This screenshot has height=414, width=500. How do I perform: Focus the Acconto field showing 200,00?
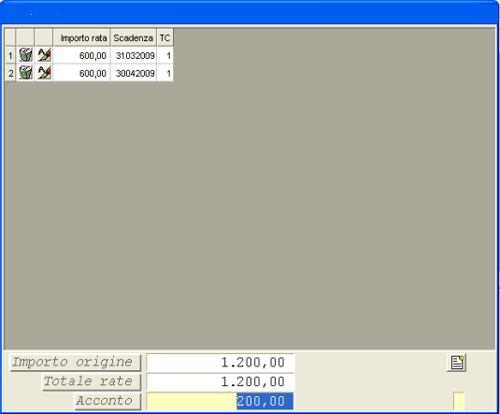click(220, 401)
